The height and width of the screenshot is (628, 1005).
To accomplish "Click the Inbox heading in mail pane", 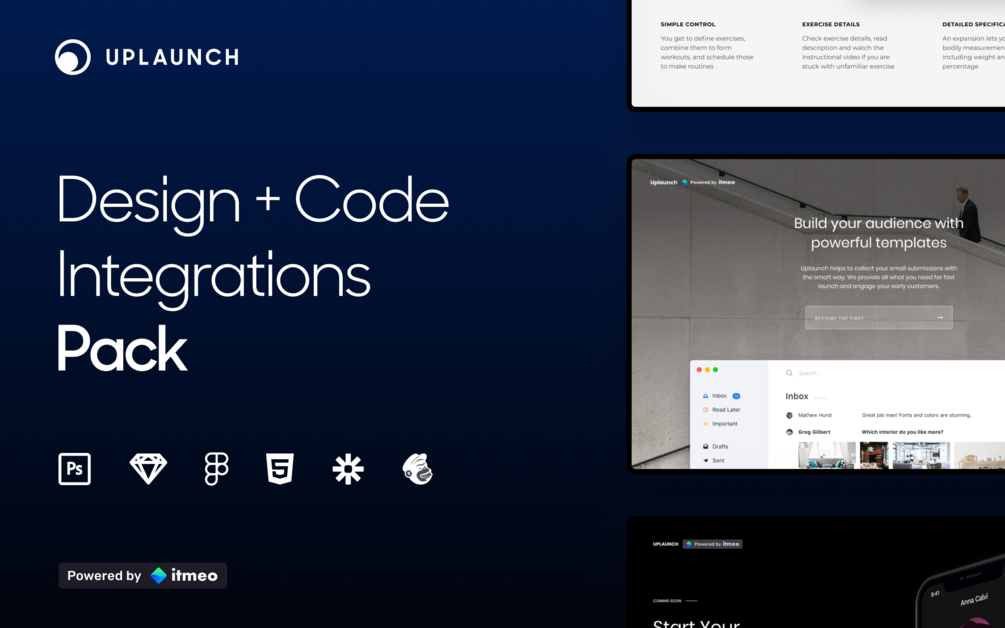I will [x=797, y=397].
